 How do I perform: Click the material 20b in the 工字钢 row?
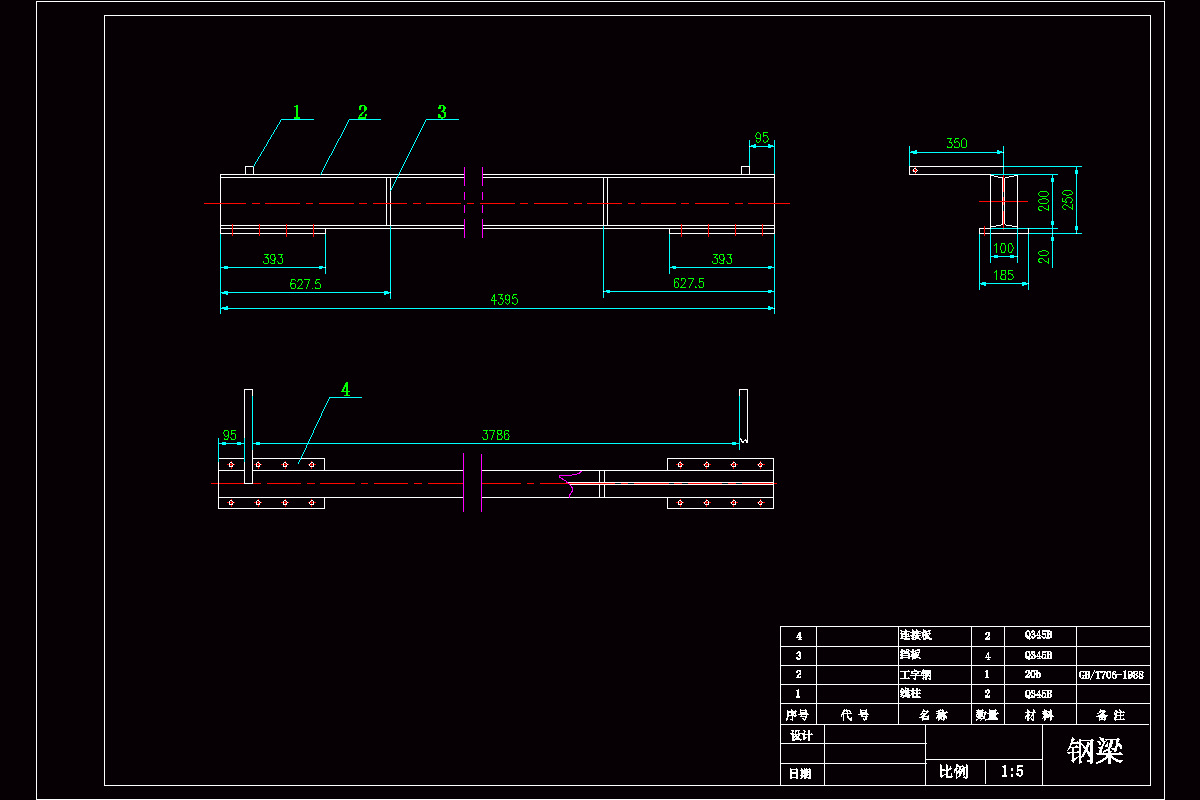tap(1033, 675)
